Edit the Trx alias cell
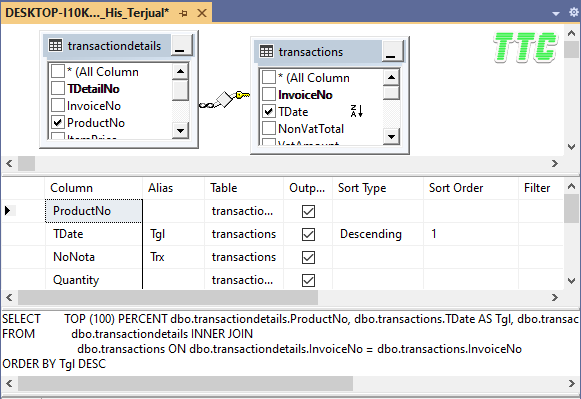This screenshot has width=581, height=399. (174, 257)
